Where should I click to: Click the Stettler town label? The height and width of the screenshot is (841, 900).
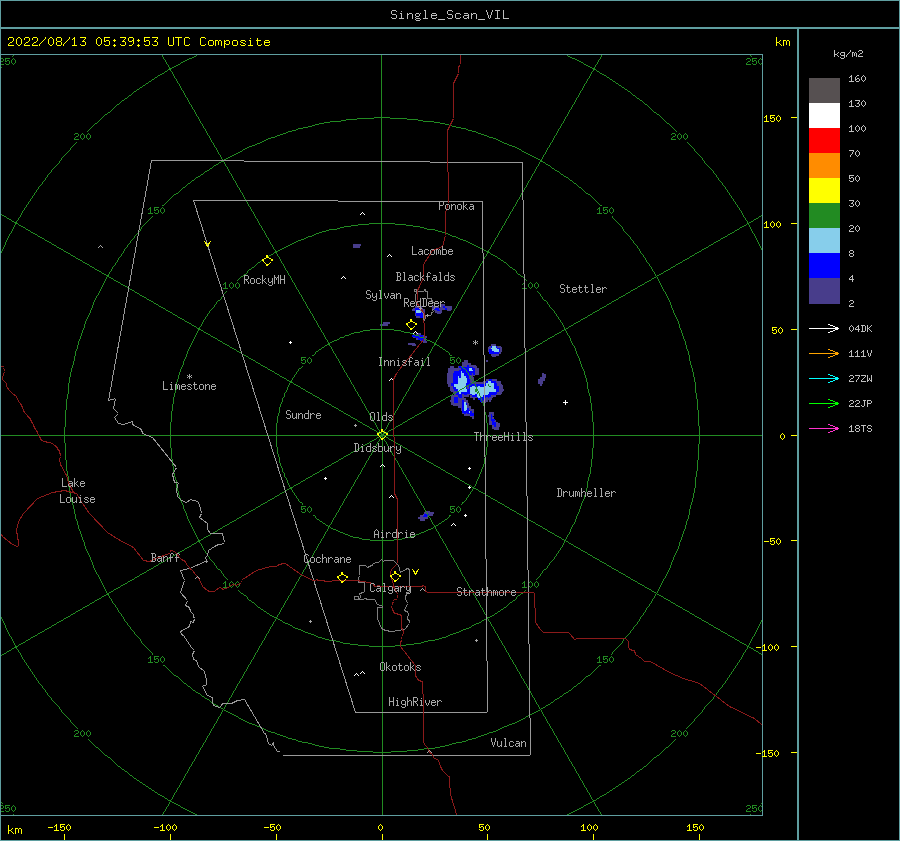click(x=583, y=289)
